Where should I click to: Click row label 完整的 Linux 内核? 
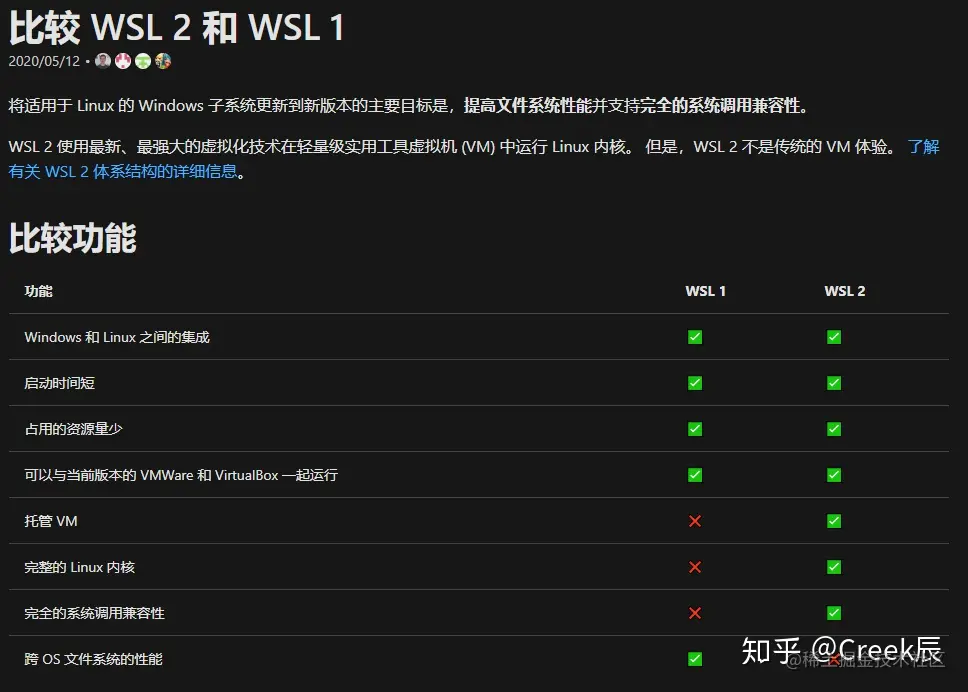coord(80,567)
